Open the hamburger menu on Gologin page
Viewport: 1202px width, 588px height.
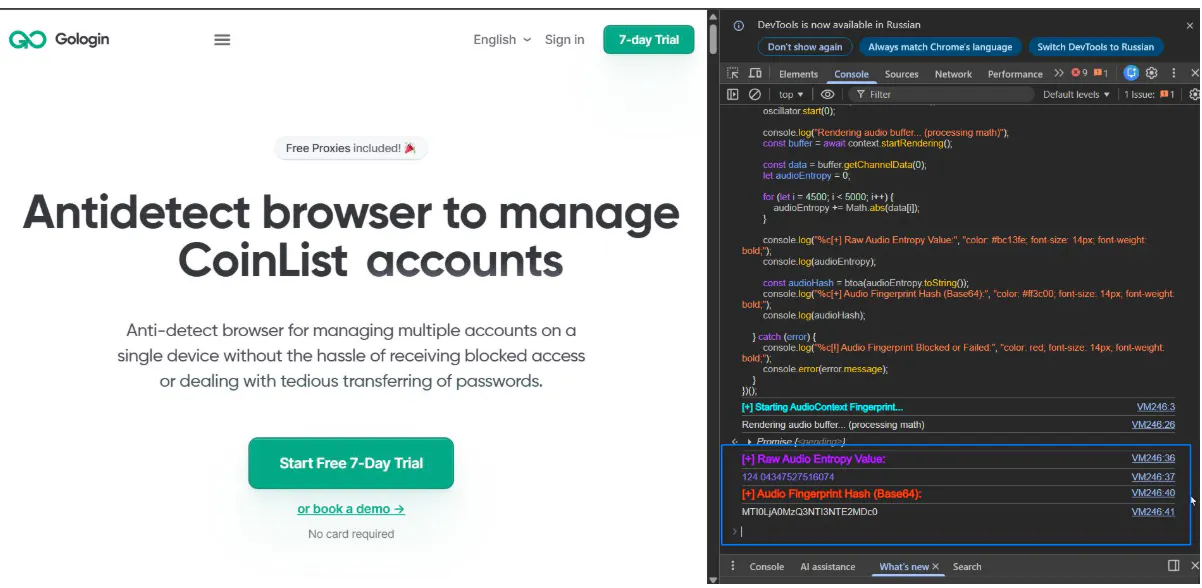(222, 40)
